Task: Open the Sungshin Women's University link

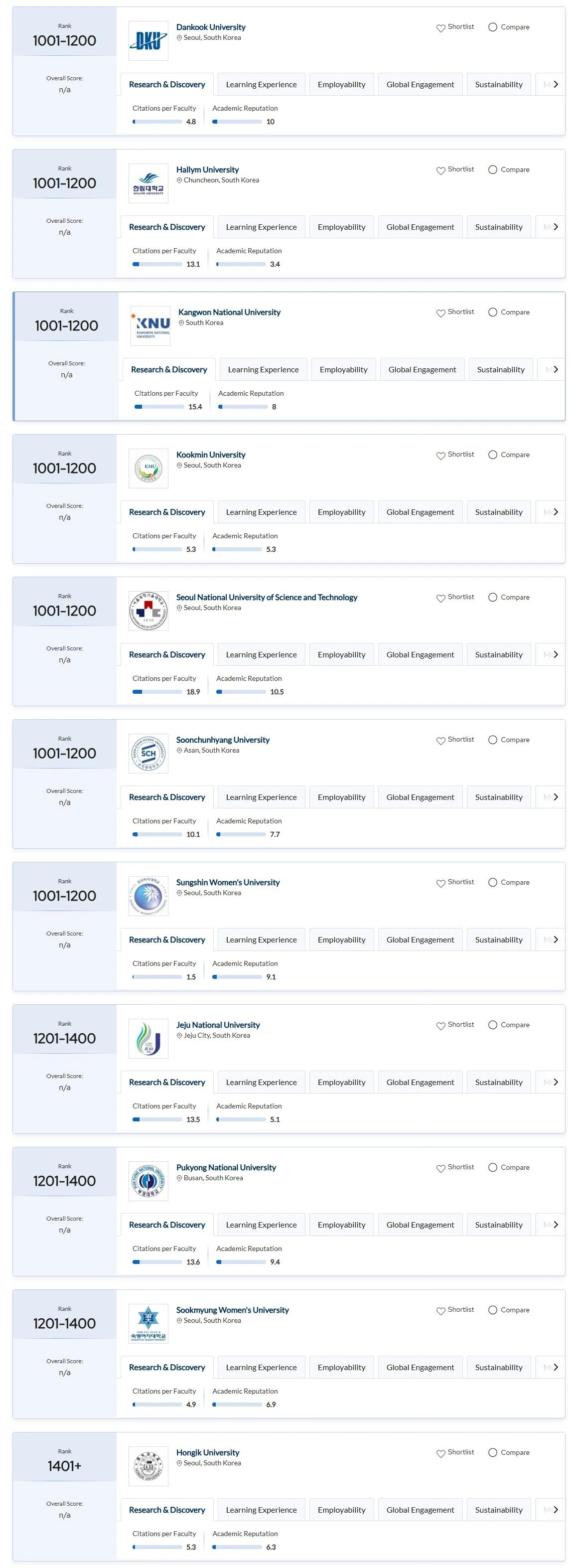Action: [x=228, y=882]
